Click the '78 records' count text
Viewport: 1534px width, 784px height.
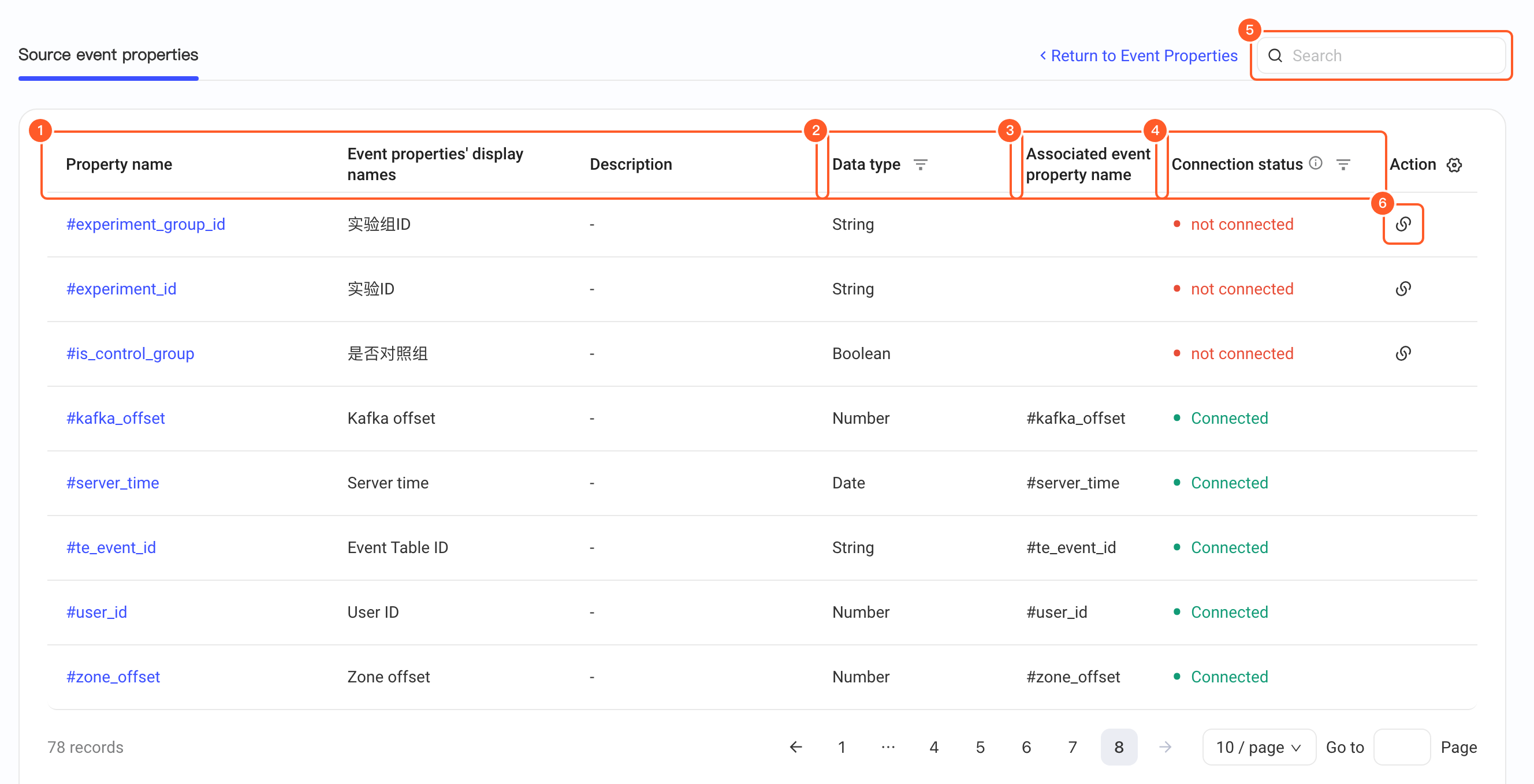point(85,746)
